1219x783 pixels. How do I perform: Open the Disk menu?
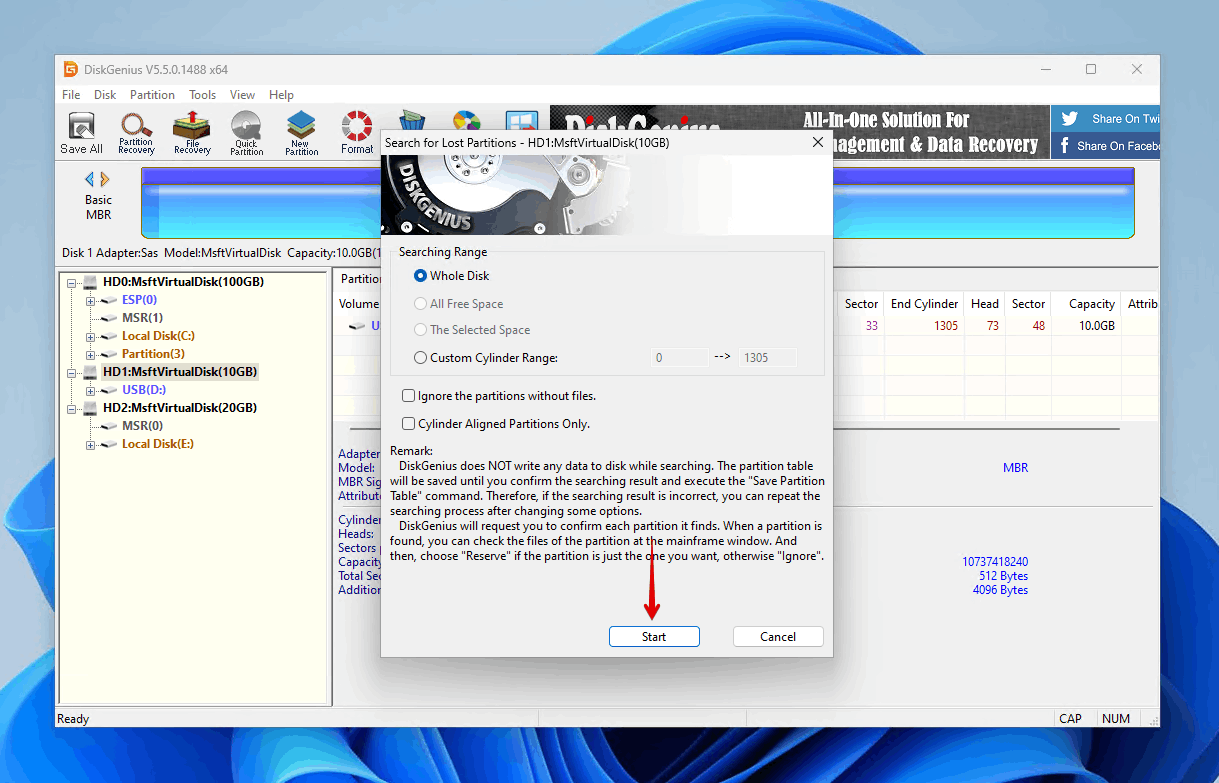click(x=105, y=95)
